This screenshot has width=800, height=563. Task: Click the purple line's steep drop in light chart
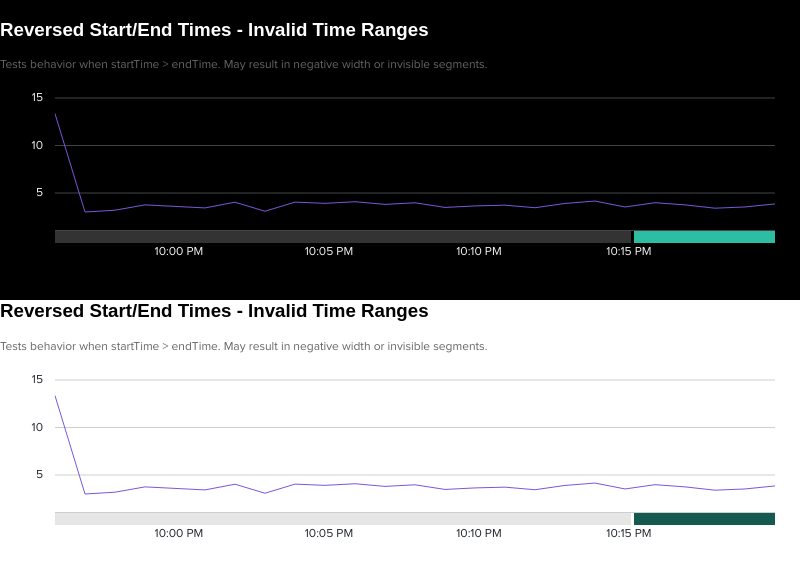point(70,445)
